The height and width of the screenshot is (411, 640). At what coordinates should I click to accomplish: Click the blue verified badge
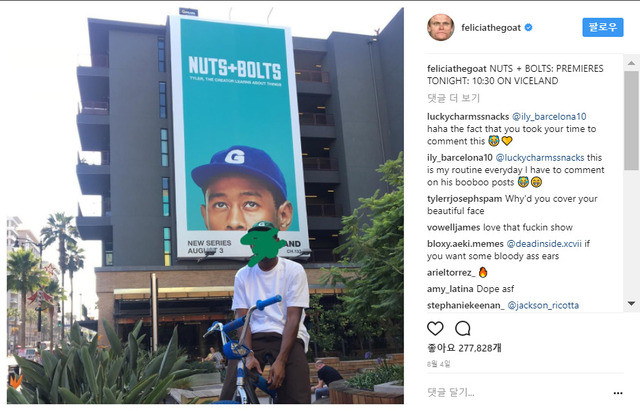[528, 28]
